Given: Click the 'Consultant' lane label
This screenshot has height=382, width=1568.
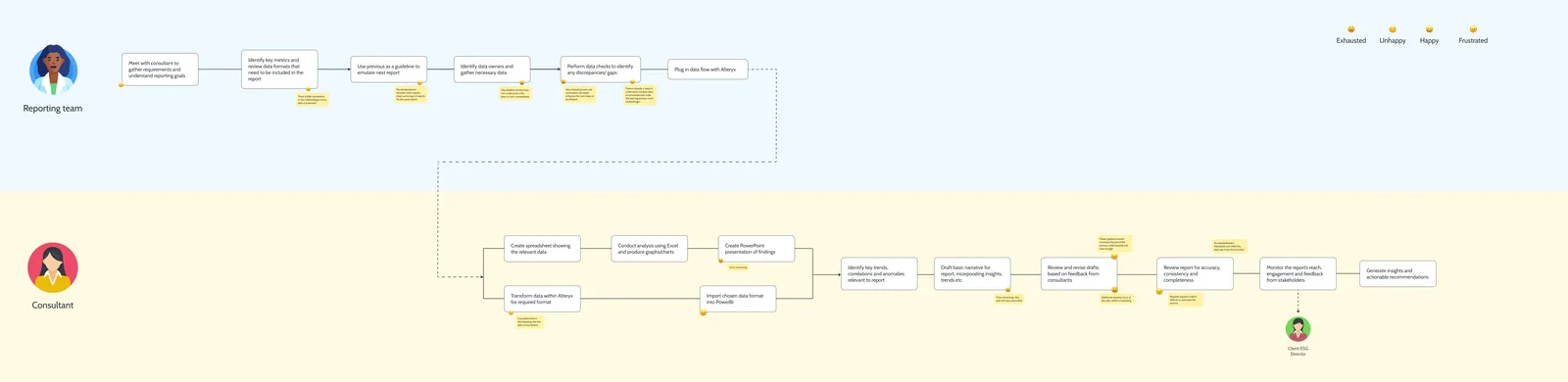Looking at the screenshot, I should tap(53, 306).
